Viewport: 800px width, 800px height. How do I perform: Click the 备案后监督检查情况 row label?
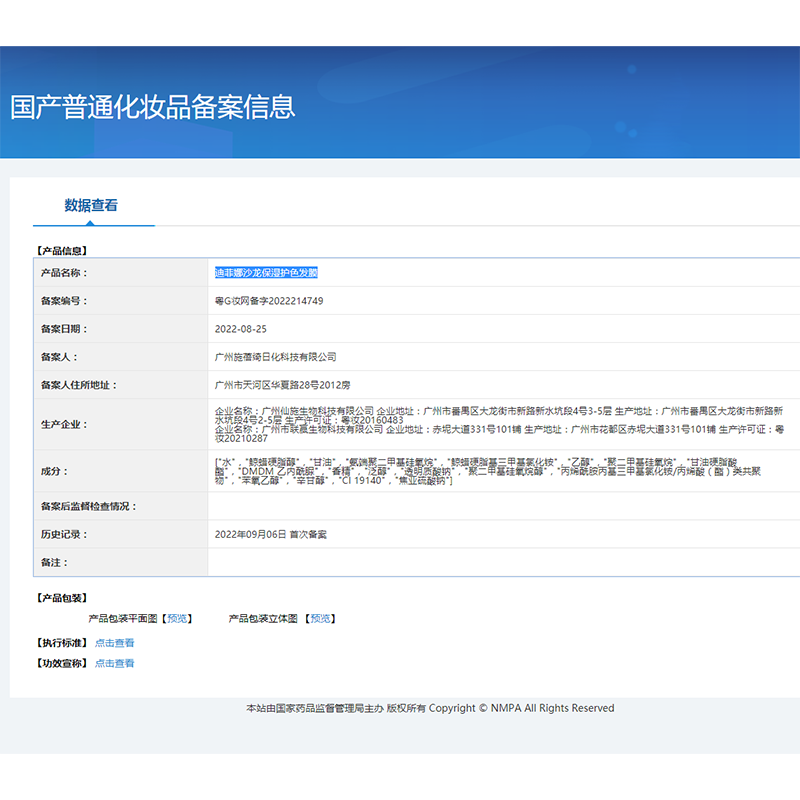point(89,507)
